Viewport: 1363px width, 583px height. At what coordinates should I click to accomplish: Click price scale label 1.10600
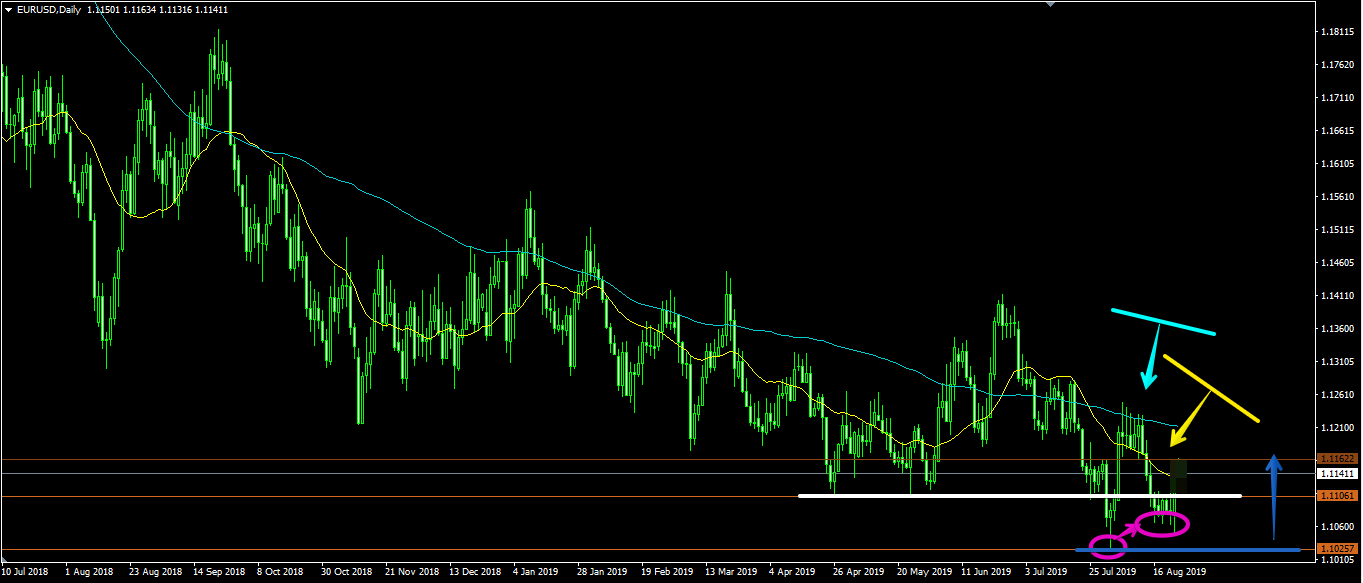click(1336, 526)
